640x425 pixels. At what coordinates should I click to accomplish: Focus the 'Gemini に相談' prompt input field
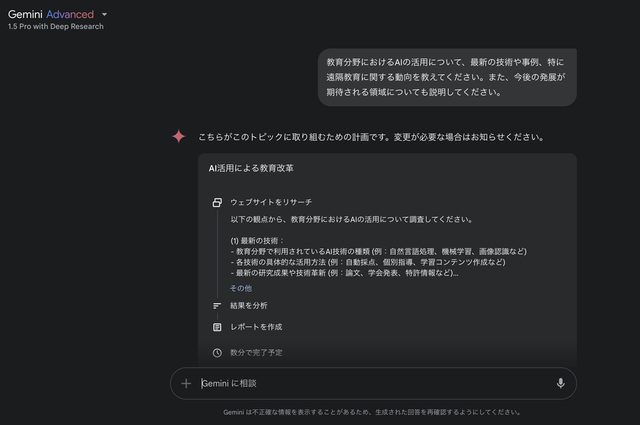point(373,383)
